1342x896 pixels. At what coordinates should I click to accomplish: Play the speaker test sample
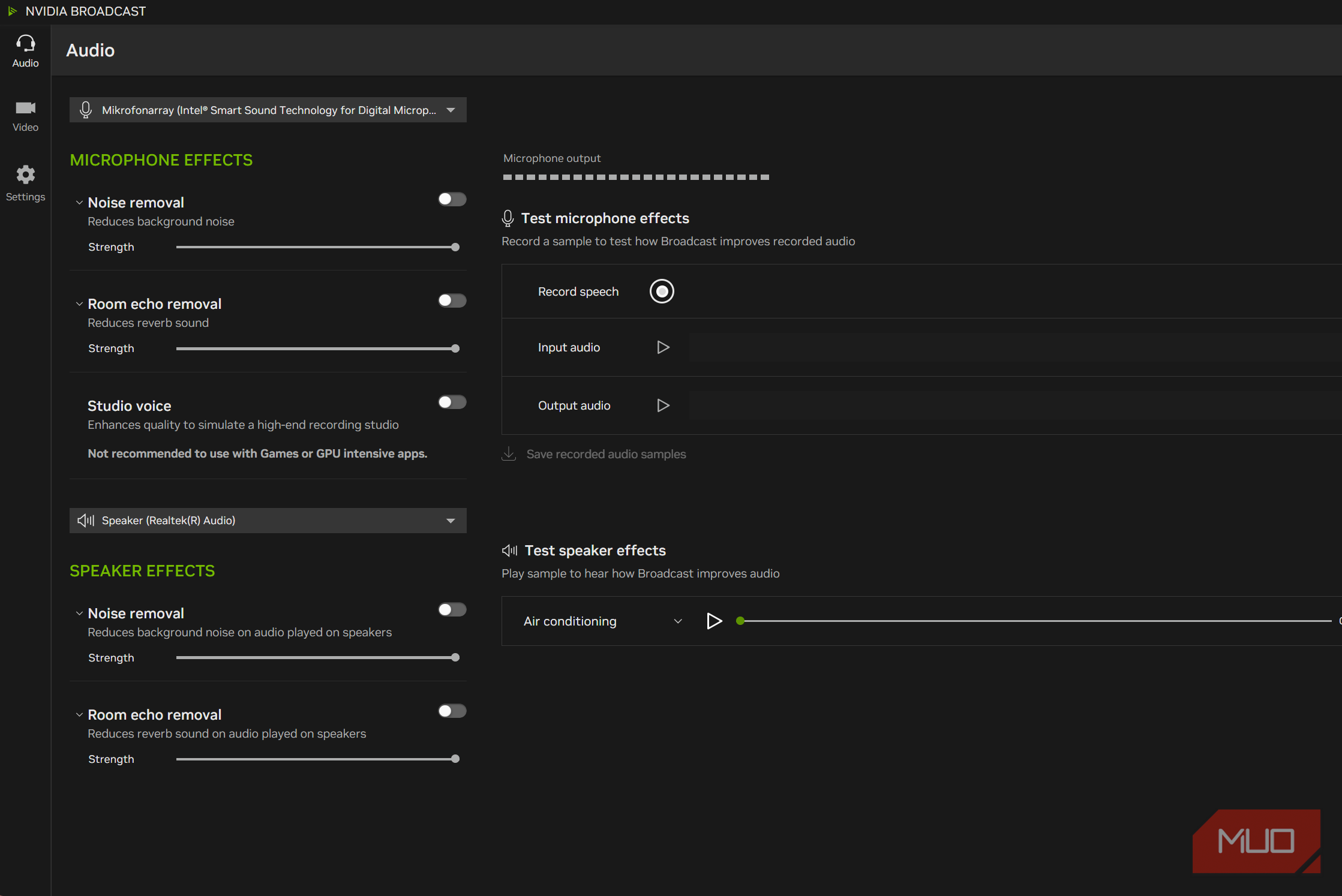click(x=714, y=621)
